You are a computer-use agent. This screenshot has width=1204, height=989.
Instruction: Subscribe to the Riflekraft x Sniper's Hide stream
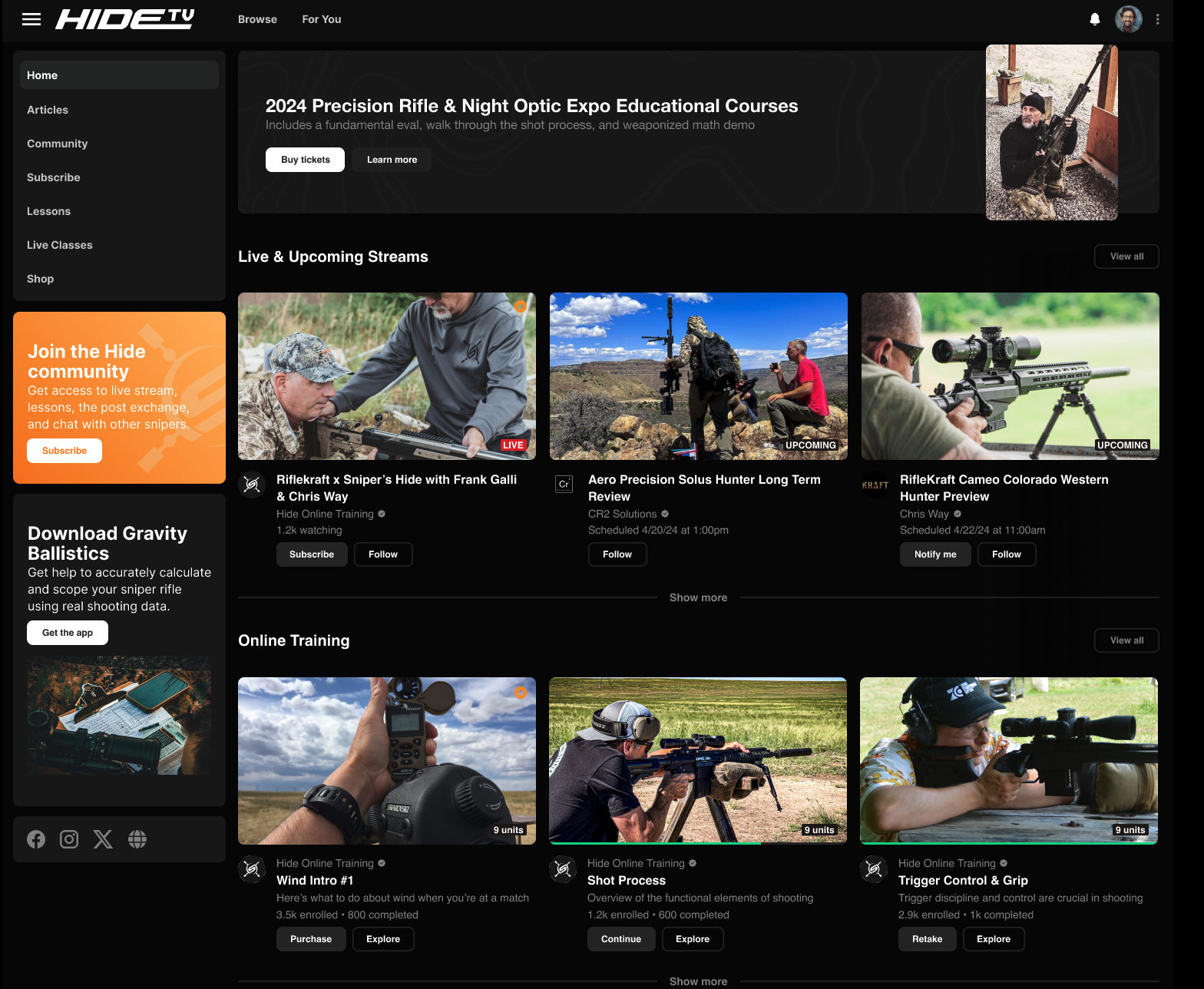[x=312, y=554]
